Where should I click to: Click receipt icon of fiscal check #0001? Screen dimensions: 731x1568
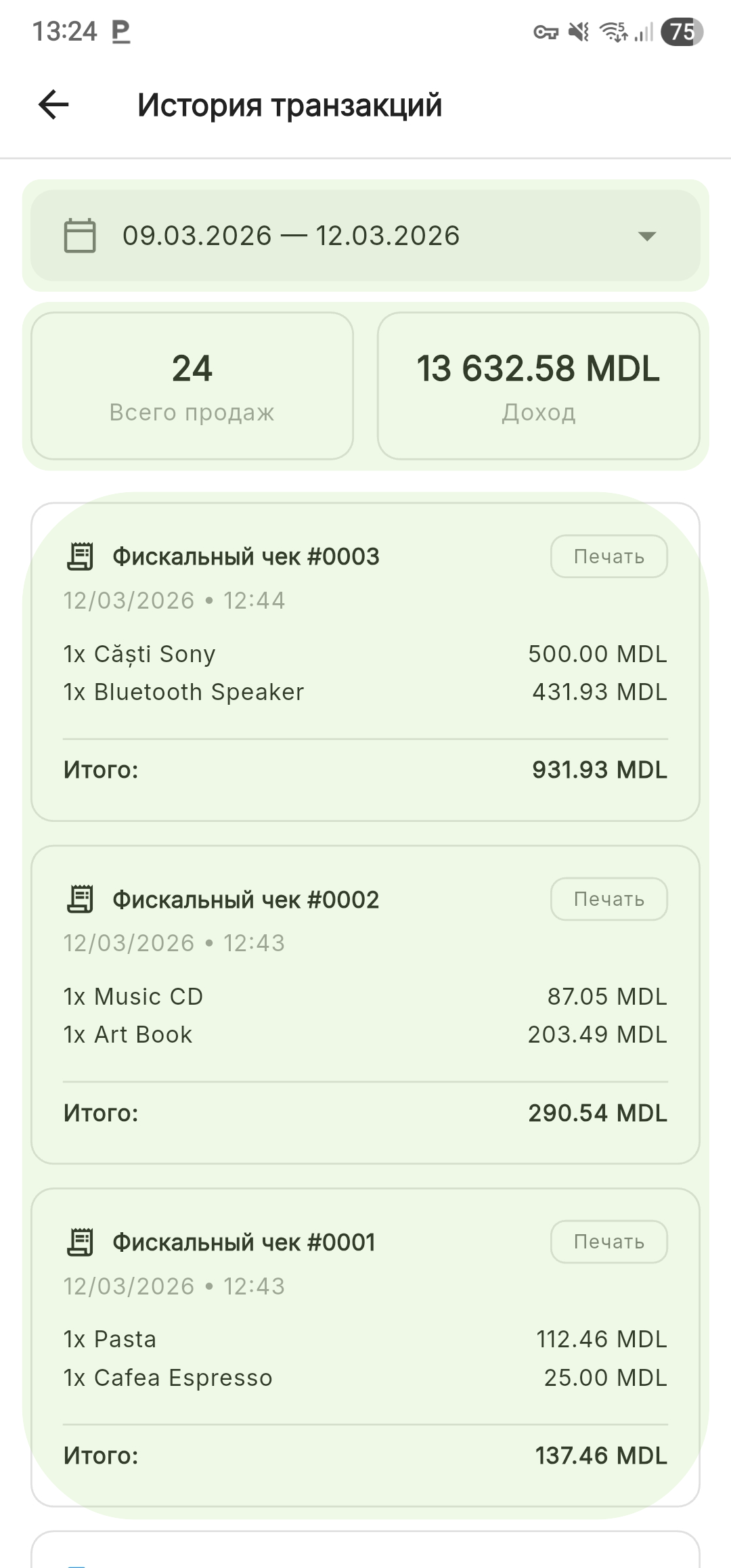[x=81, y=1242]
